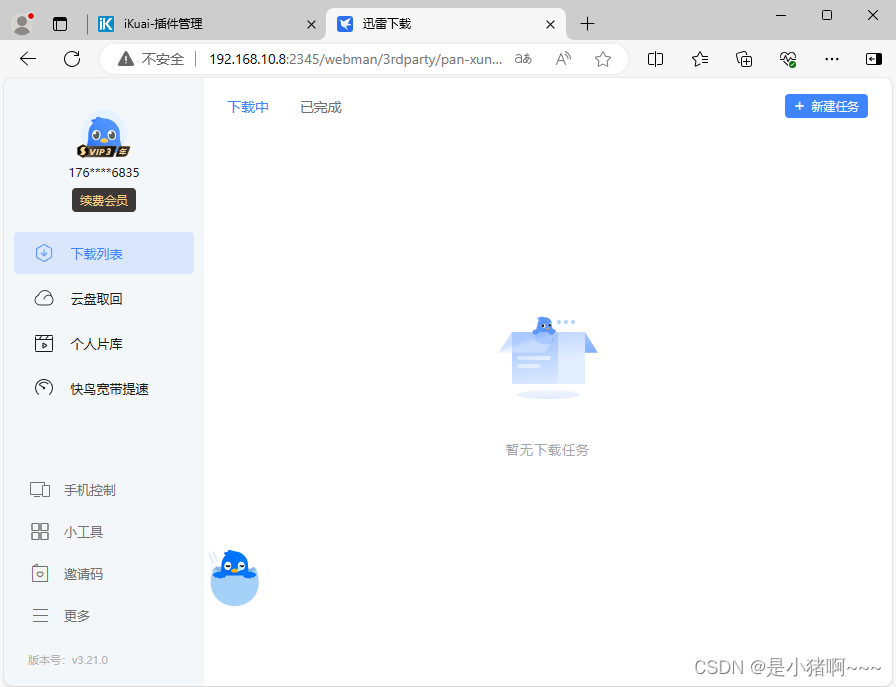Click the version text v3.21.0

(90, 660)
